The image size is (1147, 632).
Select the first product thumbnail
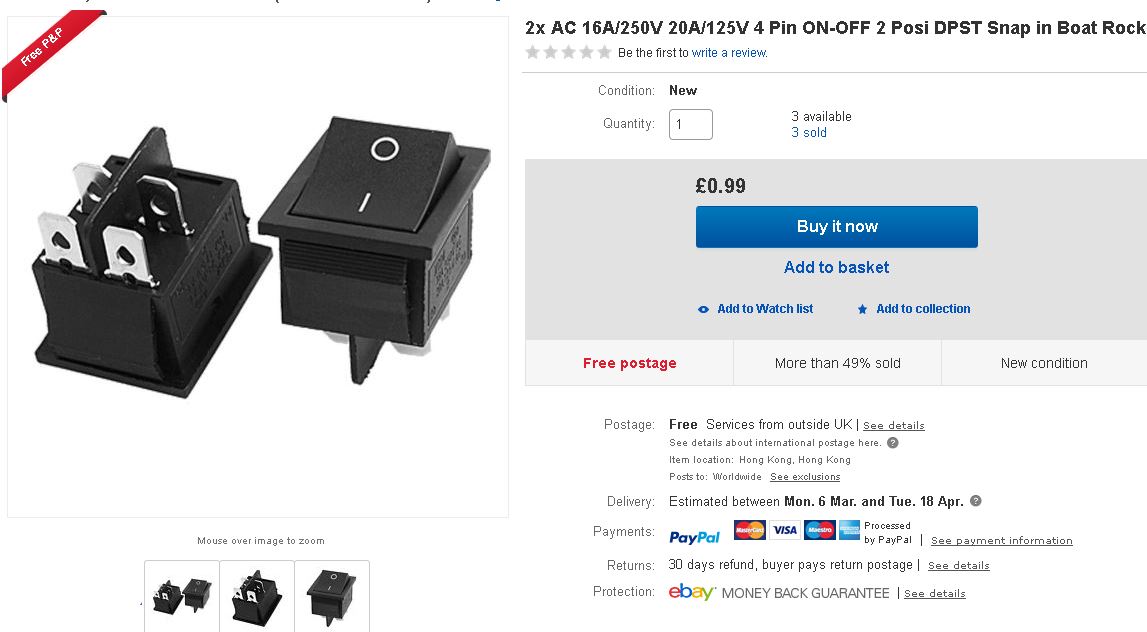pyautogui.click(x=181, y=597)
